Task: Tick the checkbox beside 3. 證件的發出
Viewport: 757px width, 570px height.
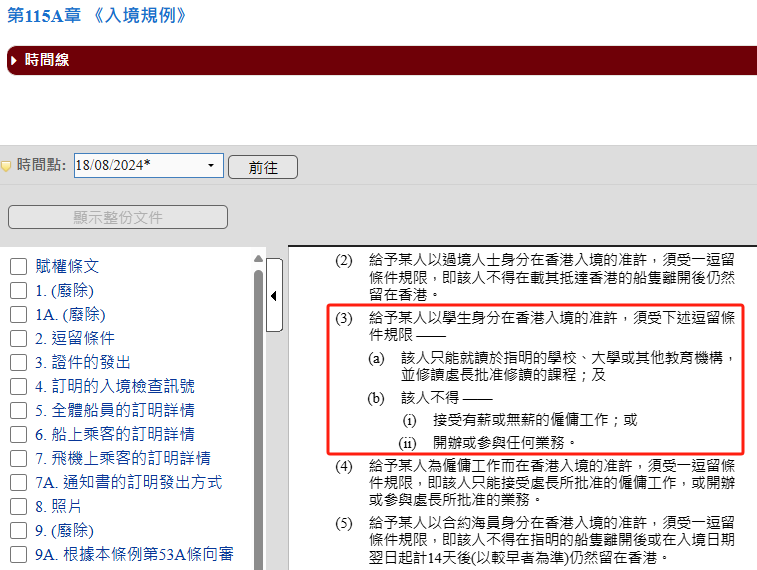Action: pyautogui.click(x=18, y=362)
